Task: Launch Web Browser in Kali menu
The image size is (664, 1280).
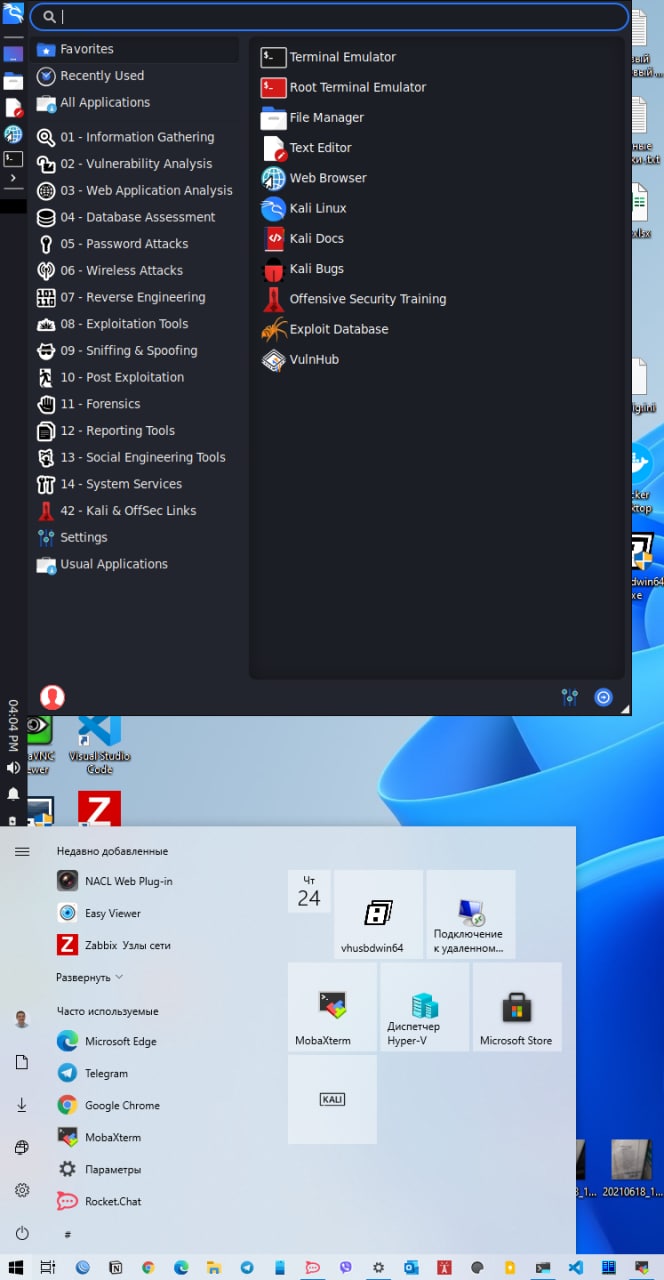Action: point(314,178)
